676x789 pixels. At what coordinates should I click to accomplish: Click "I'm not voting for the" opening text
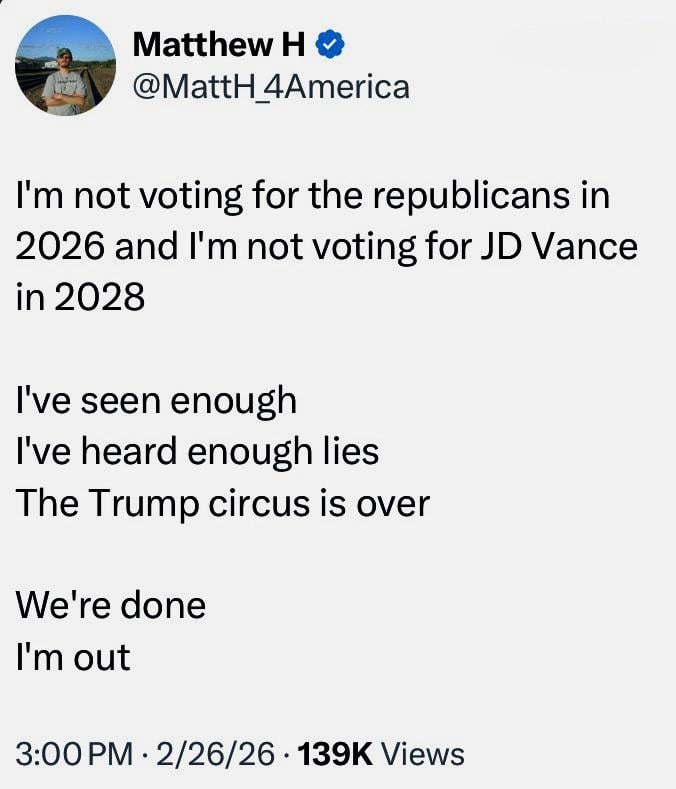coord(180,194)
